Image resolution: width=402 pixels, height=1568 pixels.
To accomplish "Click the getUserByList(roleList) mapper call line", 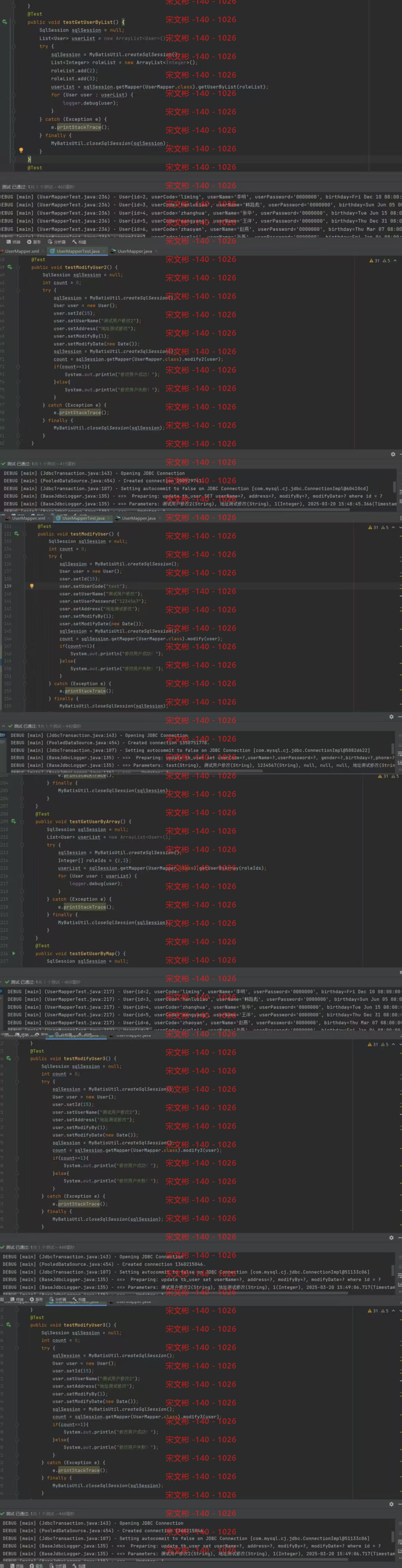I will [x=159, y=87].
